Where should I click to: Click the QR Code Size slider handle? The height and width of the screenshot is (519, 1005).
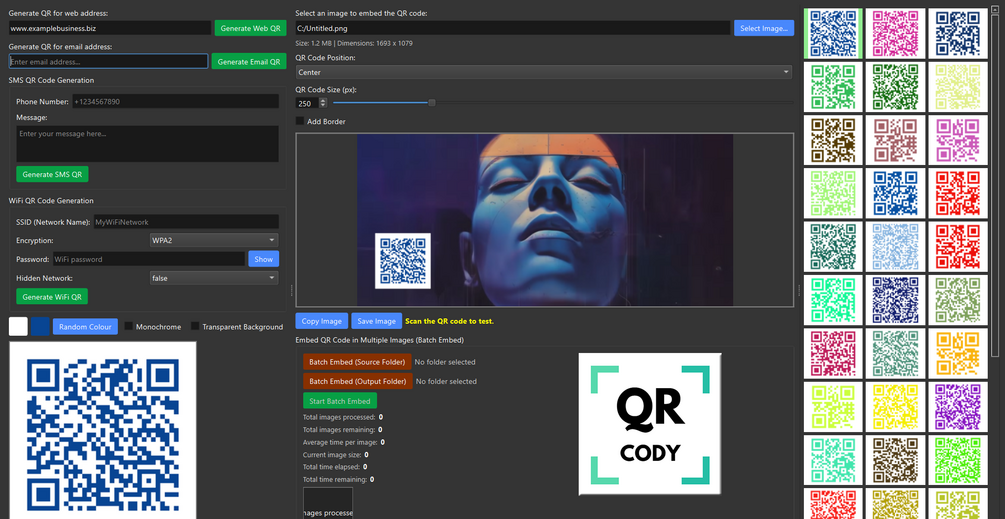tap(431, 103)
